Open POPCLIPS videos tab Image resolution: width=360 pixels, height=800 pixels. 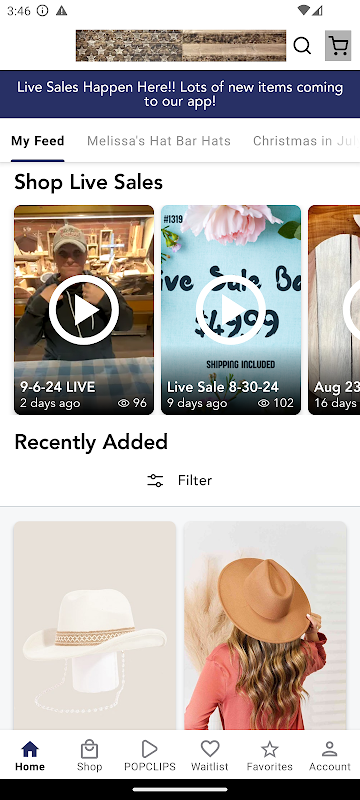[x=149, y=755]
